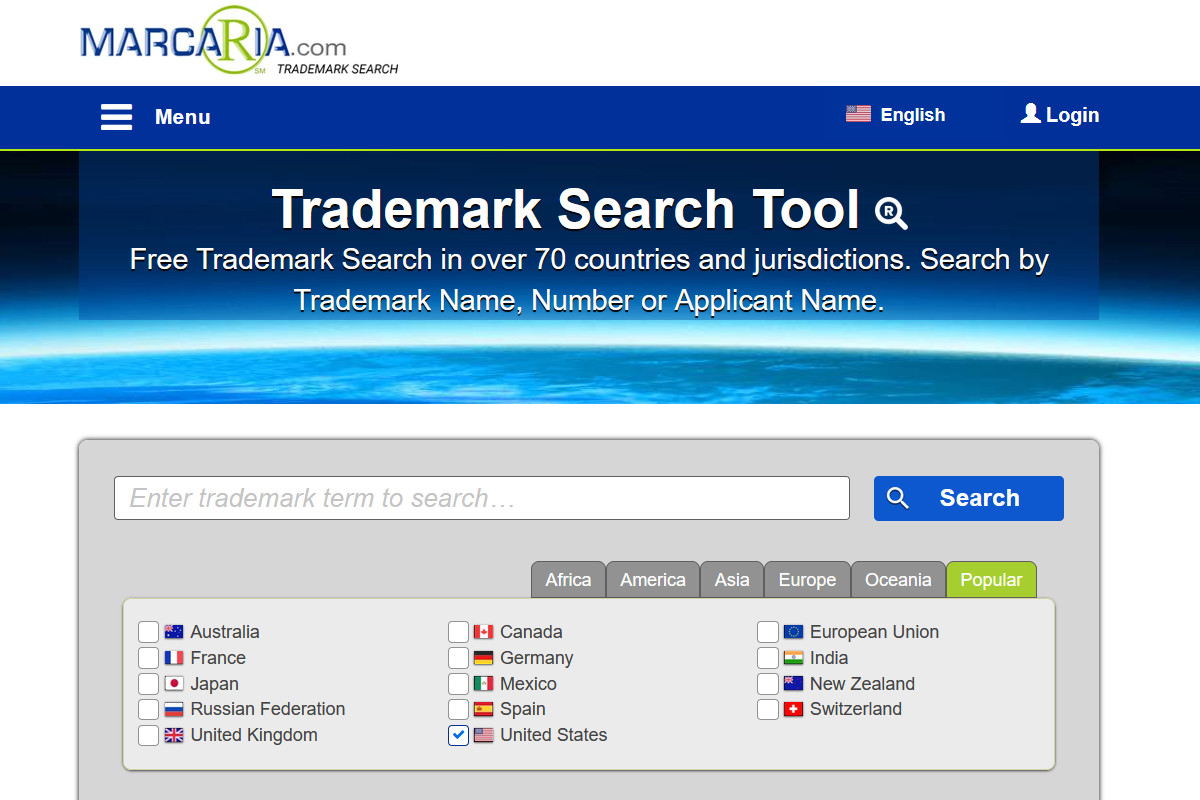Open the Login link

coord(1072,115)
